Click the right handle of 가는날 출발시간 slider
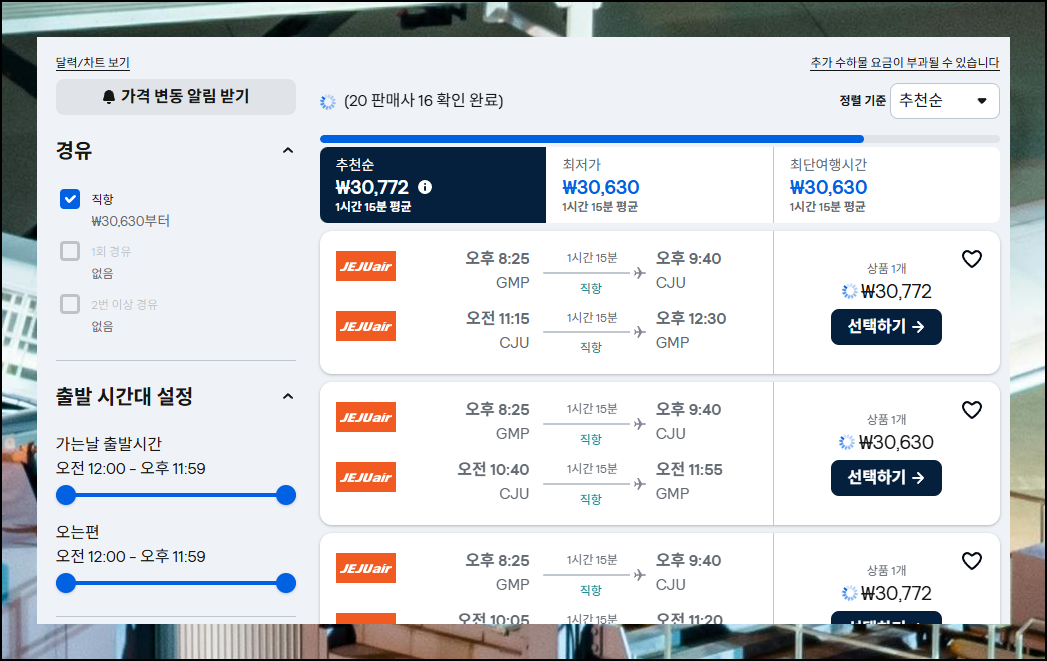This screenshot has width=1047, height=661. click(x=286, y=495)
